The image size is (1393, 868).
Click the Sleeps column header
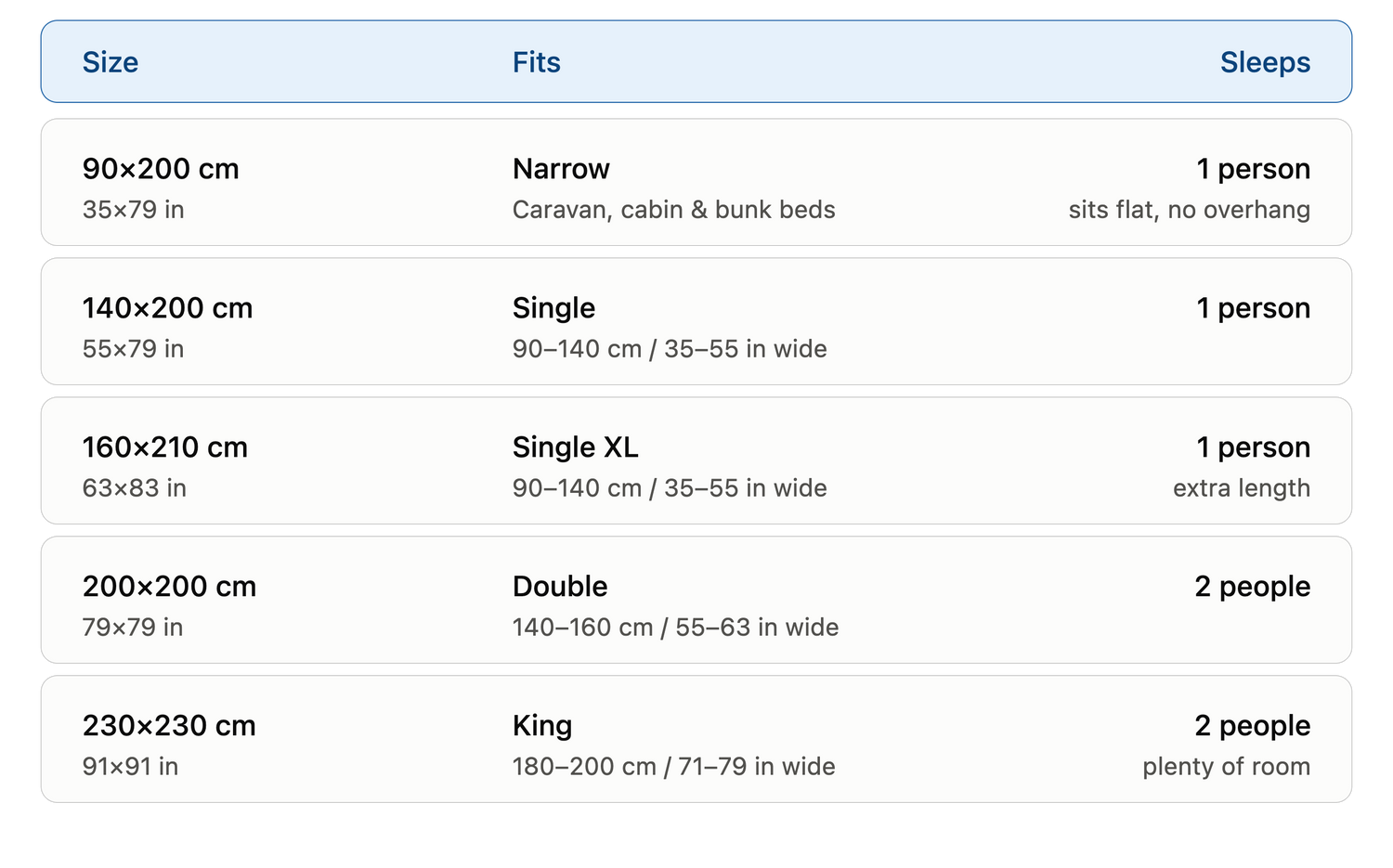(x=1265, y=62)
